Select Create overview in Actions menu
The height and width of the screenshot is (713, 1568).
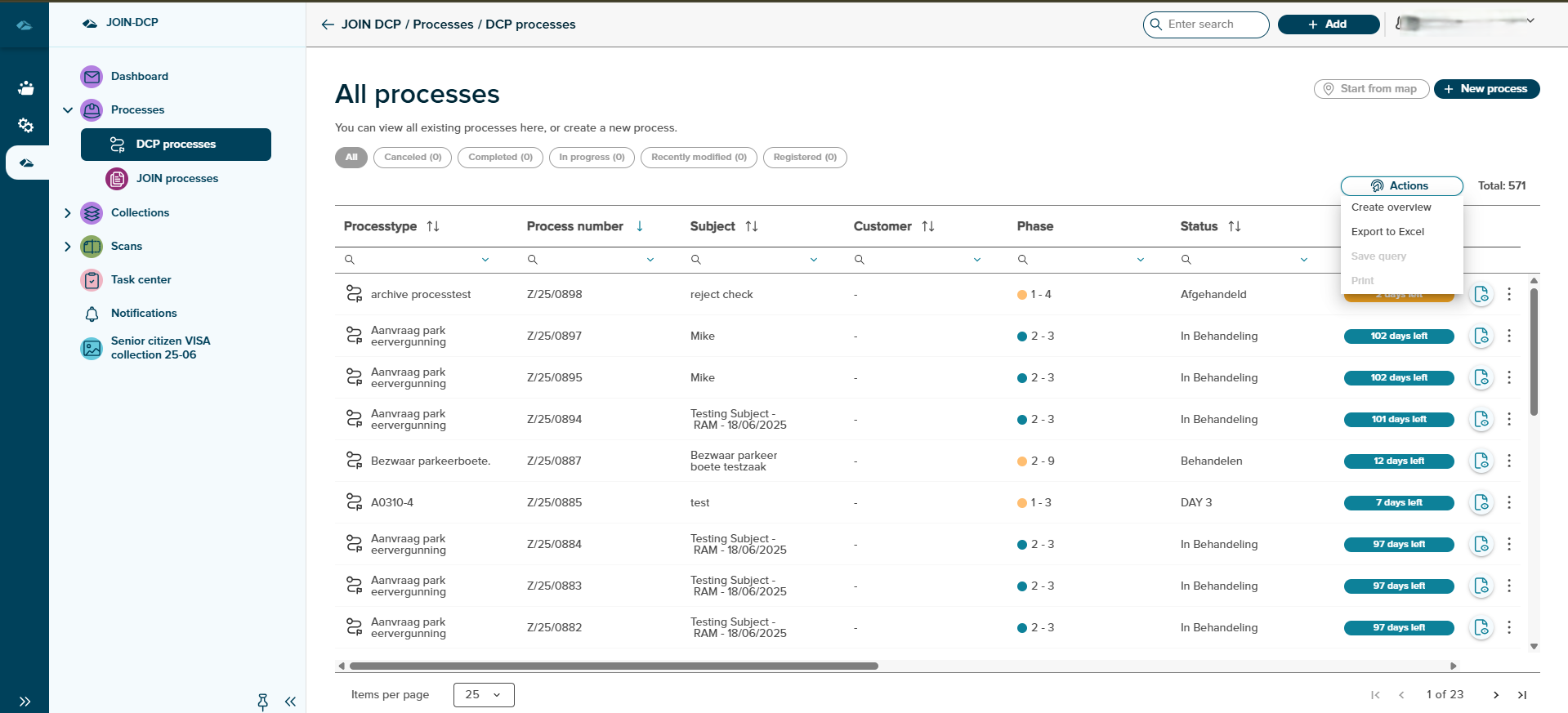click(x=1391, y=207)
